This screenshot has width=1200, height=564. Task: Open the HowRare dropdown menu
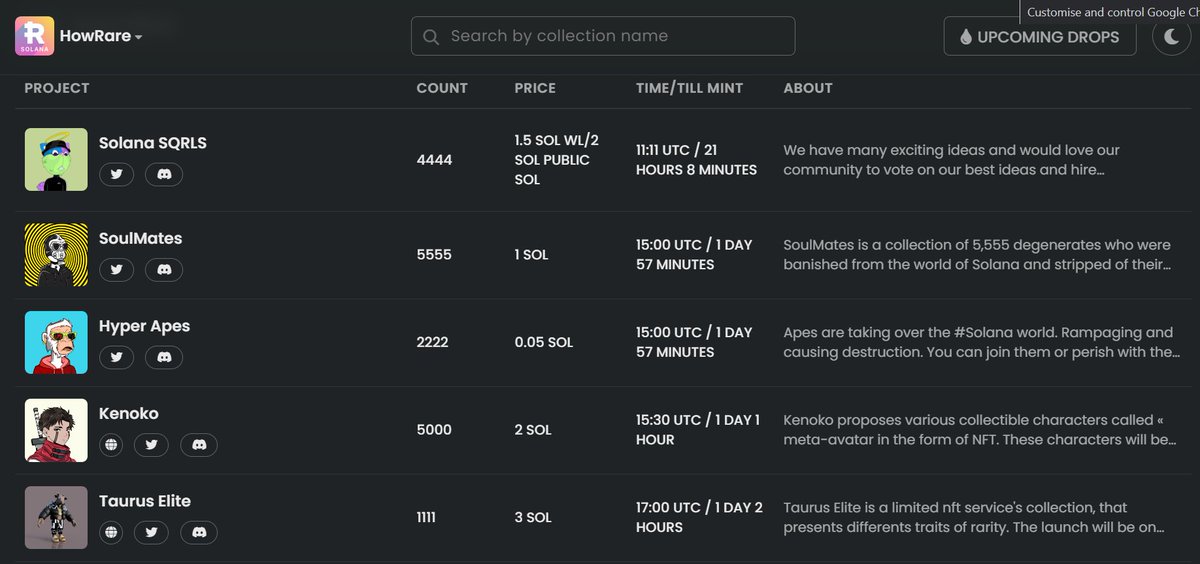click(x=101, y=36)
